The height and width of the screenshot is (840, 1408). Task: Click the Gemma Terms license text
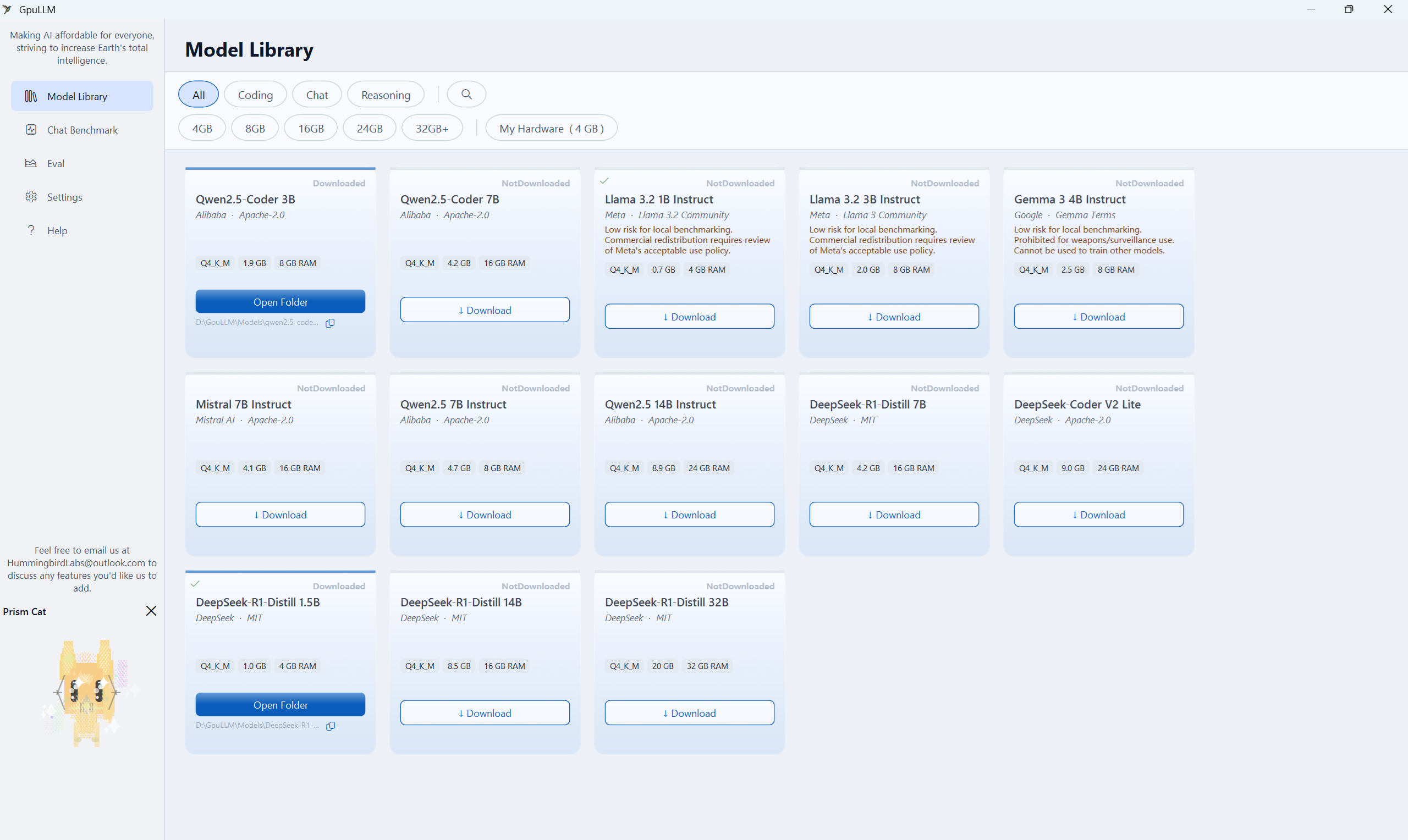tap(1085, 215)
